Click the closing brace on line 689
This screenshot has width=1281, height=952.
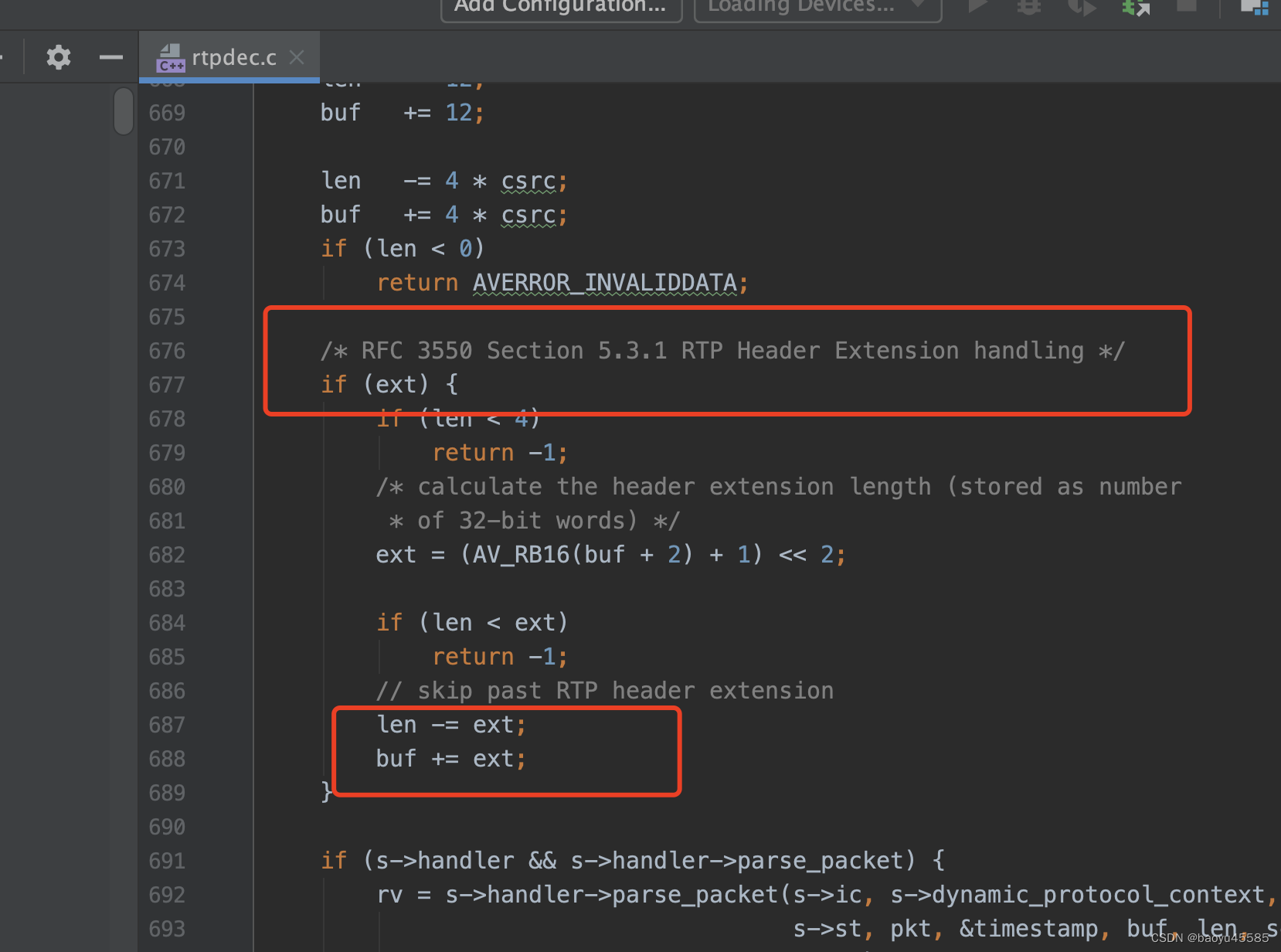tap(327, 791)
